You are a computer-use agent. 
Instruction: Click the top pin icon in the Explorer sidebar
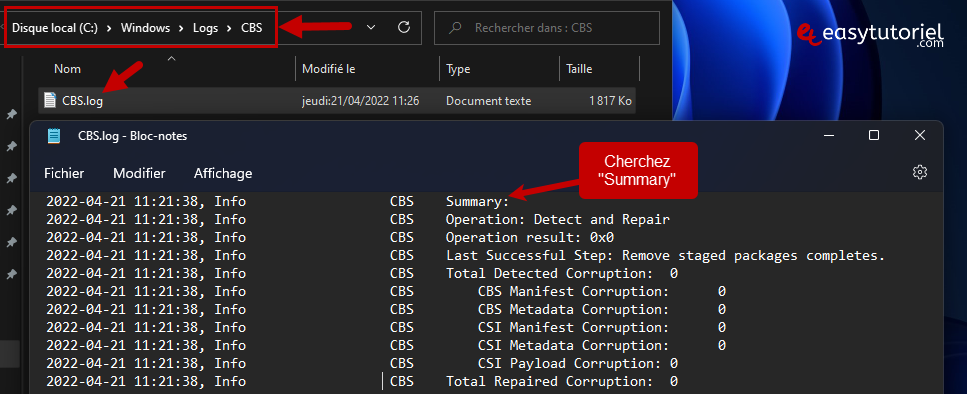tap(11, 115)
